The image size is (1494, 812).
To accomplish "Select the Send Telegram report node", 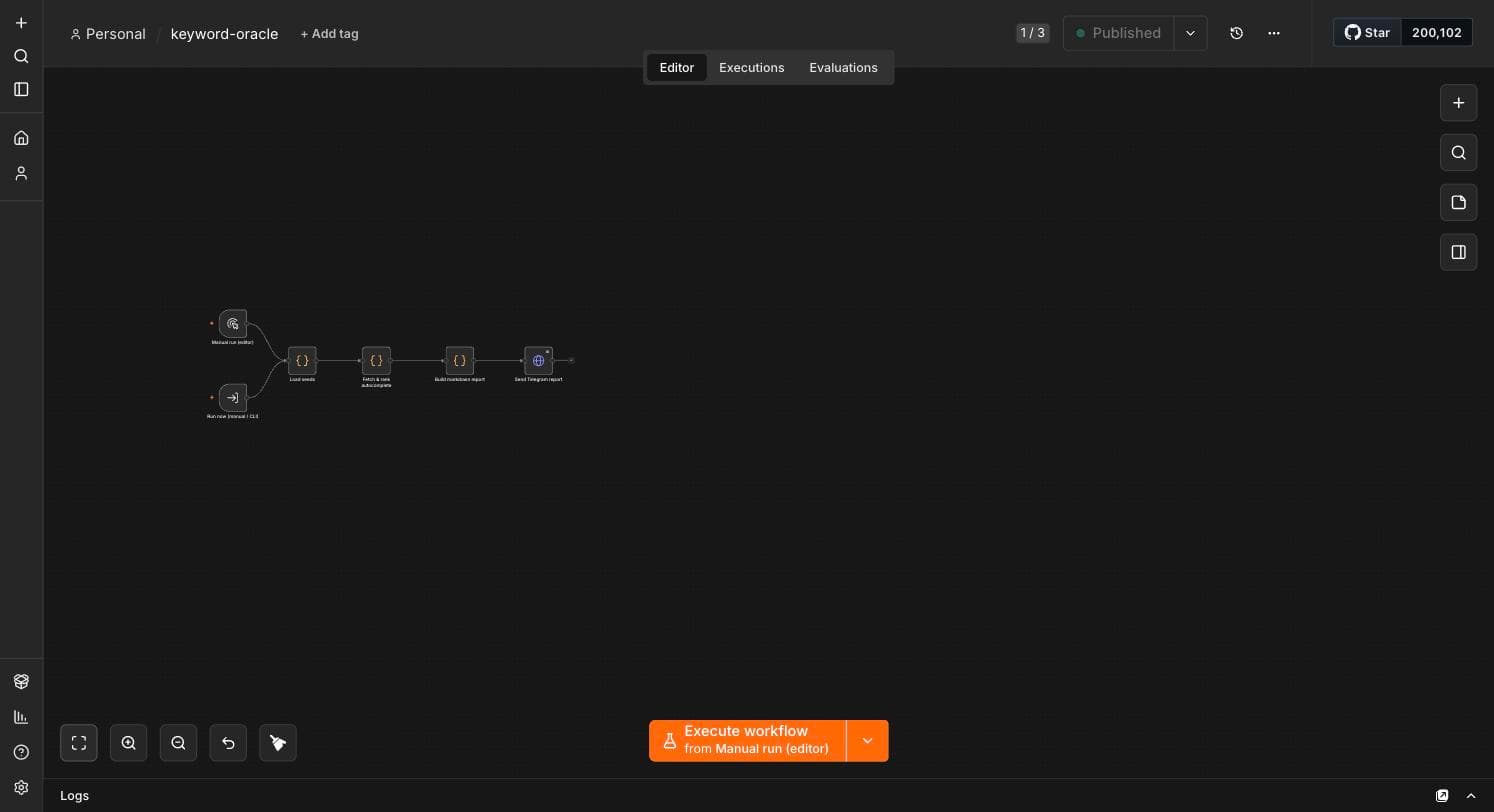I will pyautogui.click(x=538, y=361).
